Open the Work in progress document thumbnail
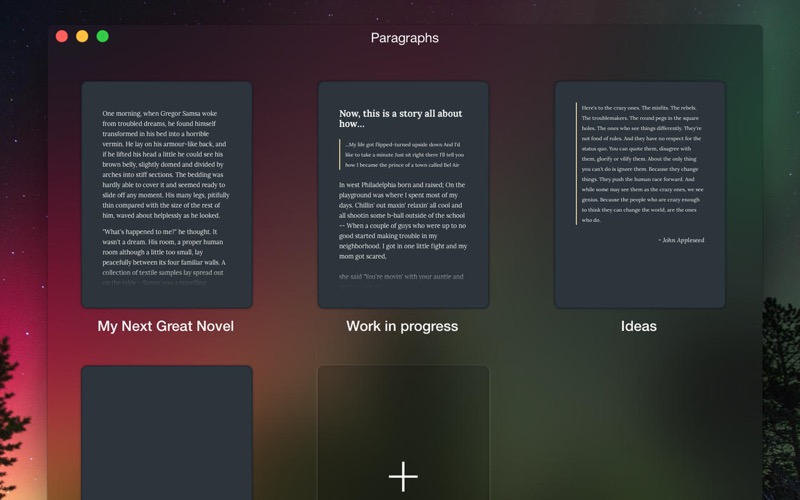 point(403,195)
